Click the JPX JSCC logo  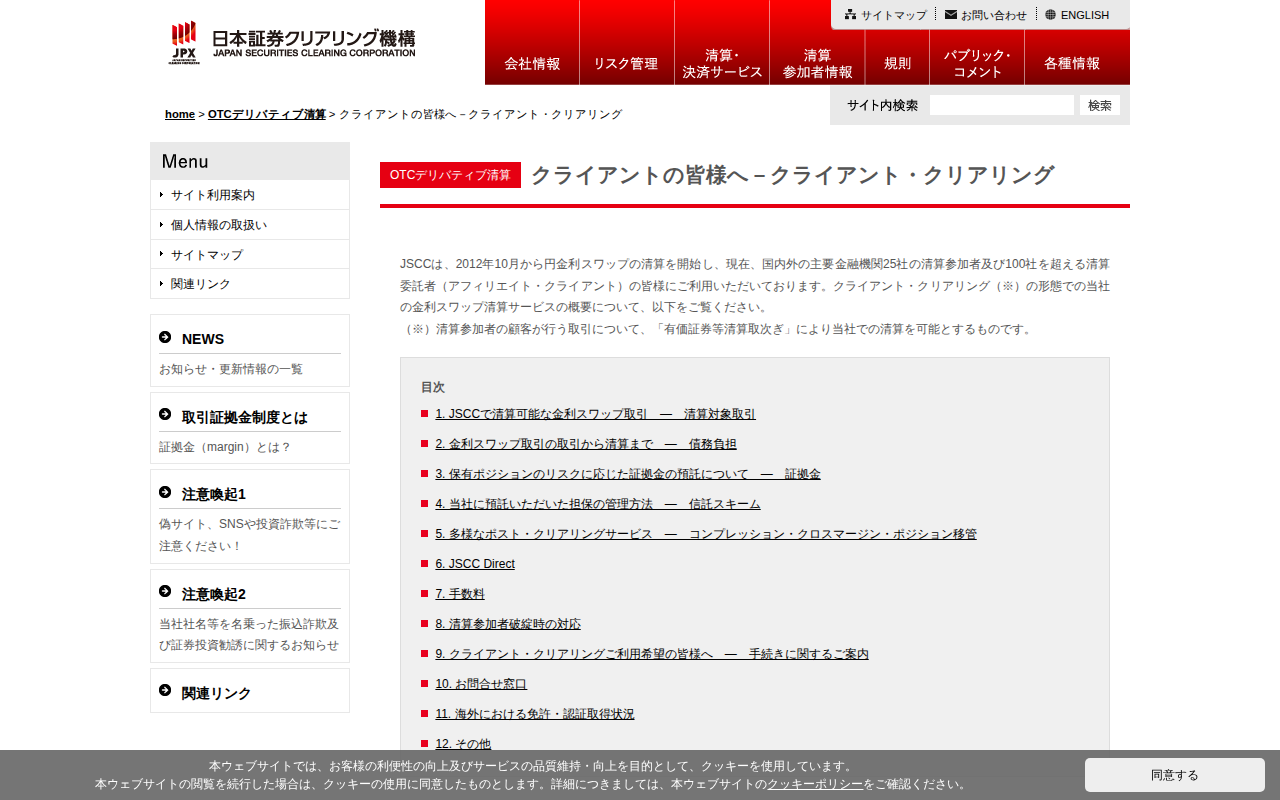pos(291,43)
